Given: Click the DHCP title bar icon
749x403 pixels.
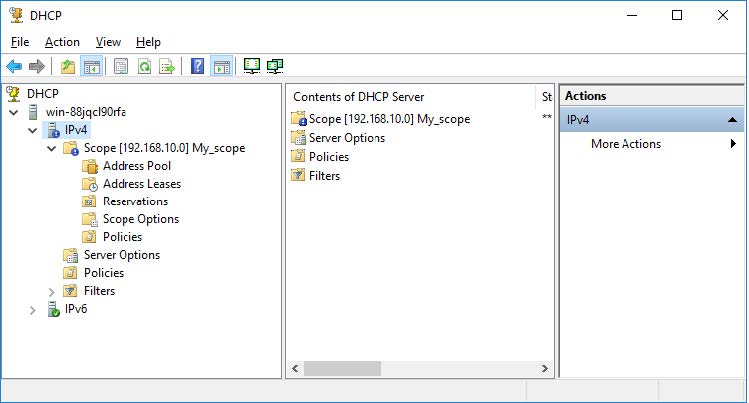Looking at the screenshot, I should pyautogui.click(x=16, y=15).
